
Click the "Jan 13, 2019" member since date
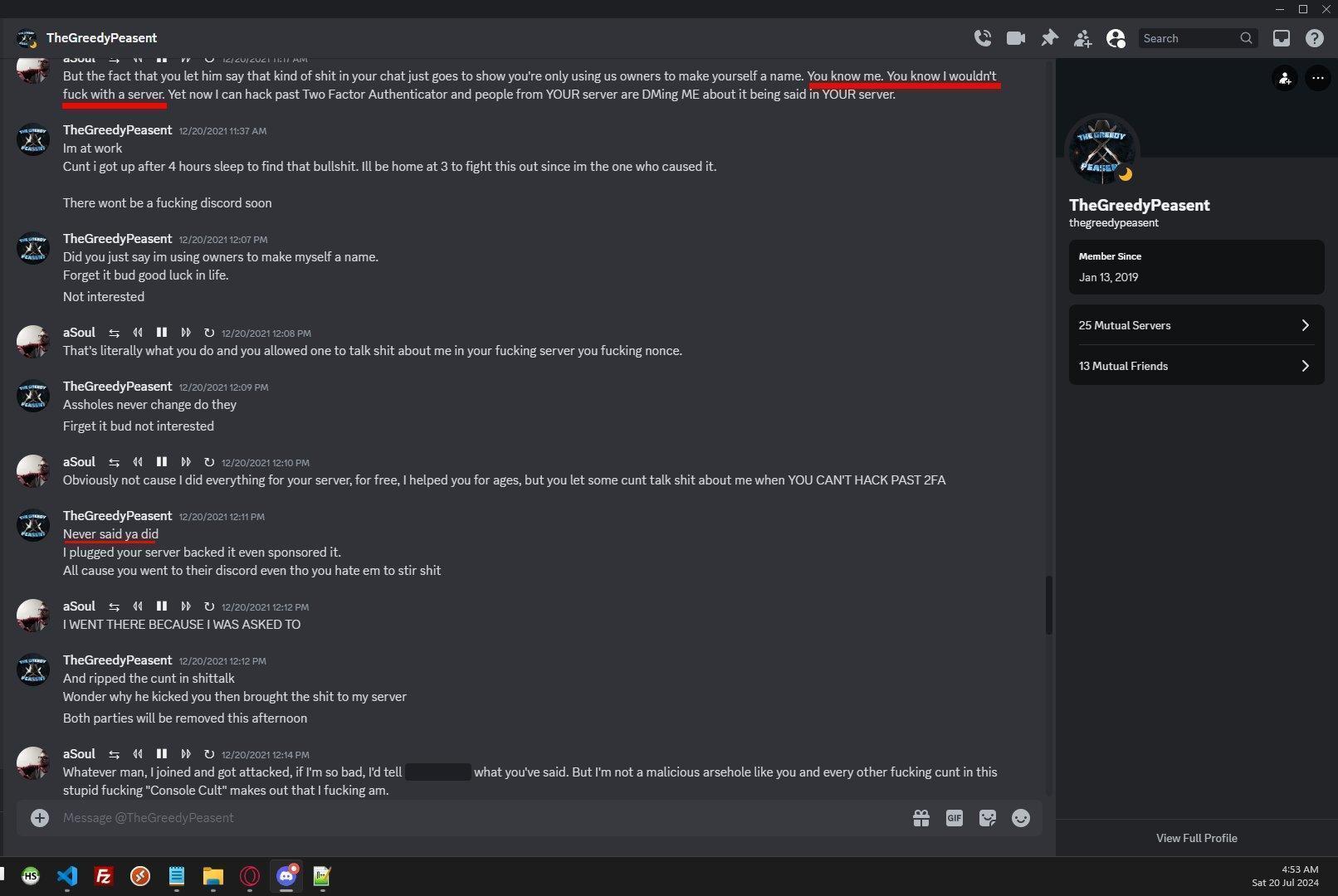(1108, 277)
